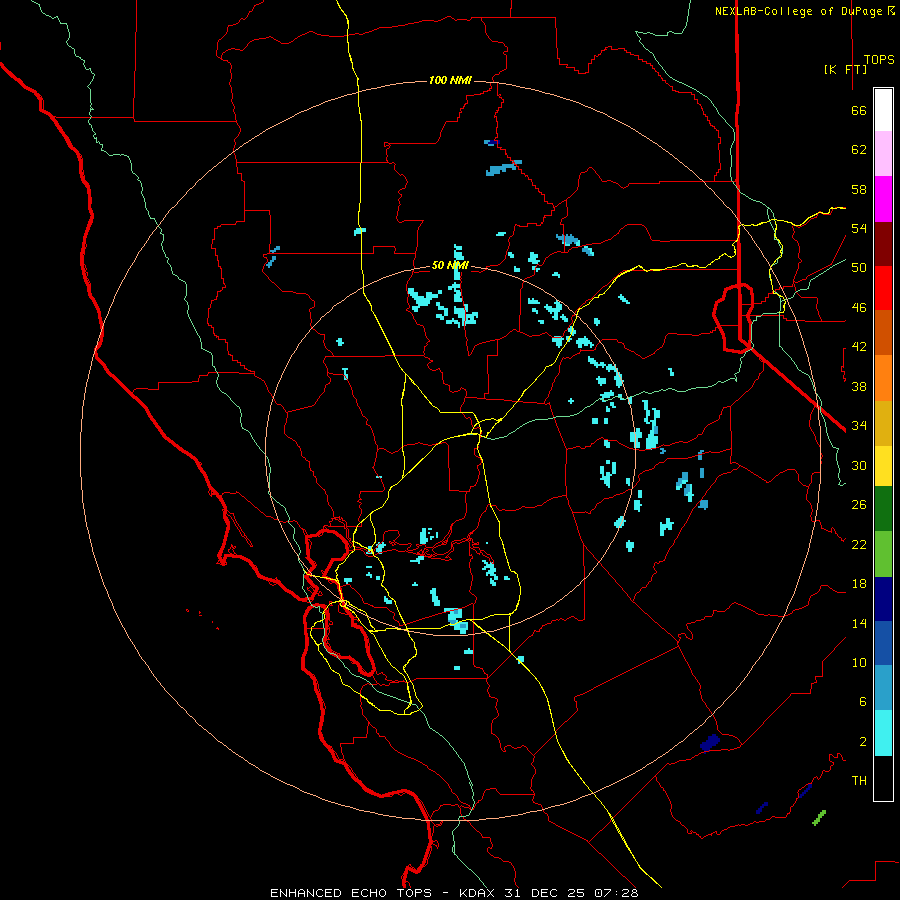Click the NEXLAB-College of DuPage text
Viewport: 900px width, 900px height.
[x=800, y=11]
